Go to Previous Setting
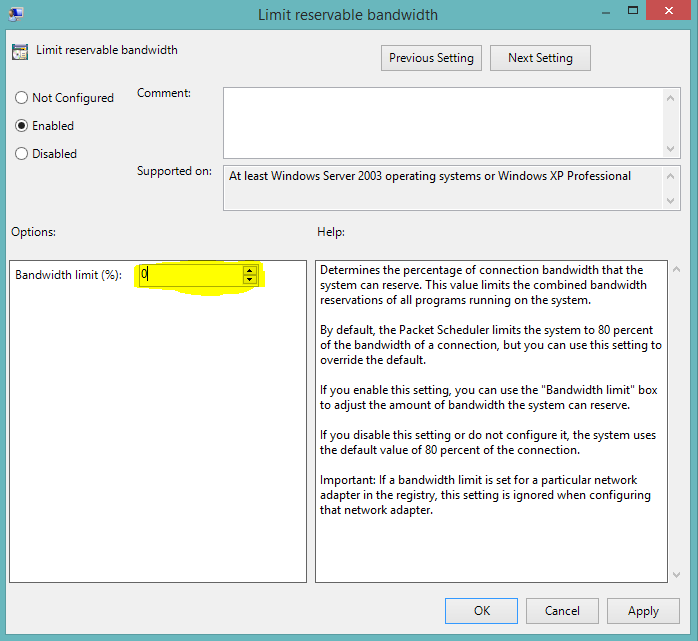This screenshot has width=698, height=641. 431,58
